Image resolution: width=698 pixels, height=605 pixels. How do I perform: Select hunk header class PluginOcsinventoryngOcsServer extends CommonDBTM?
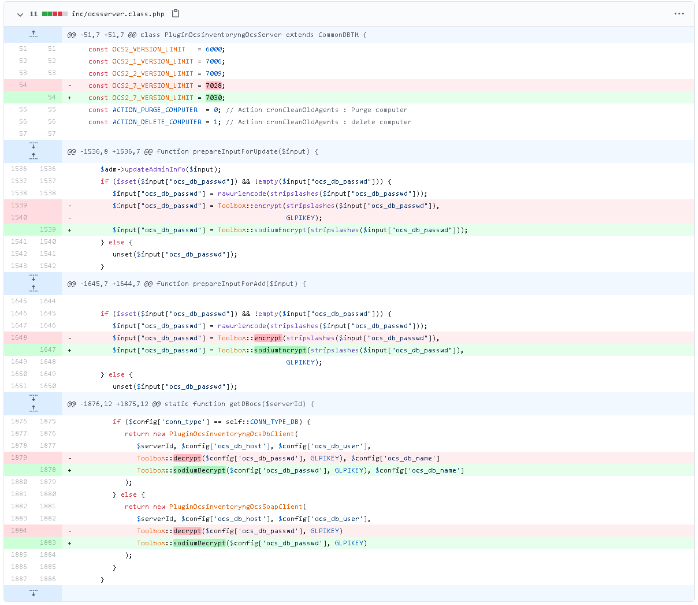(217, 35)
